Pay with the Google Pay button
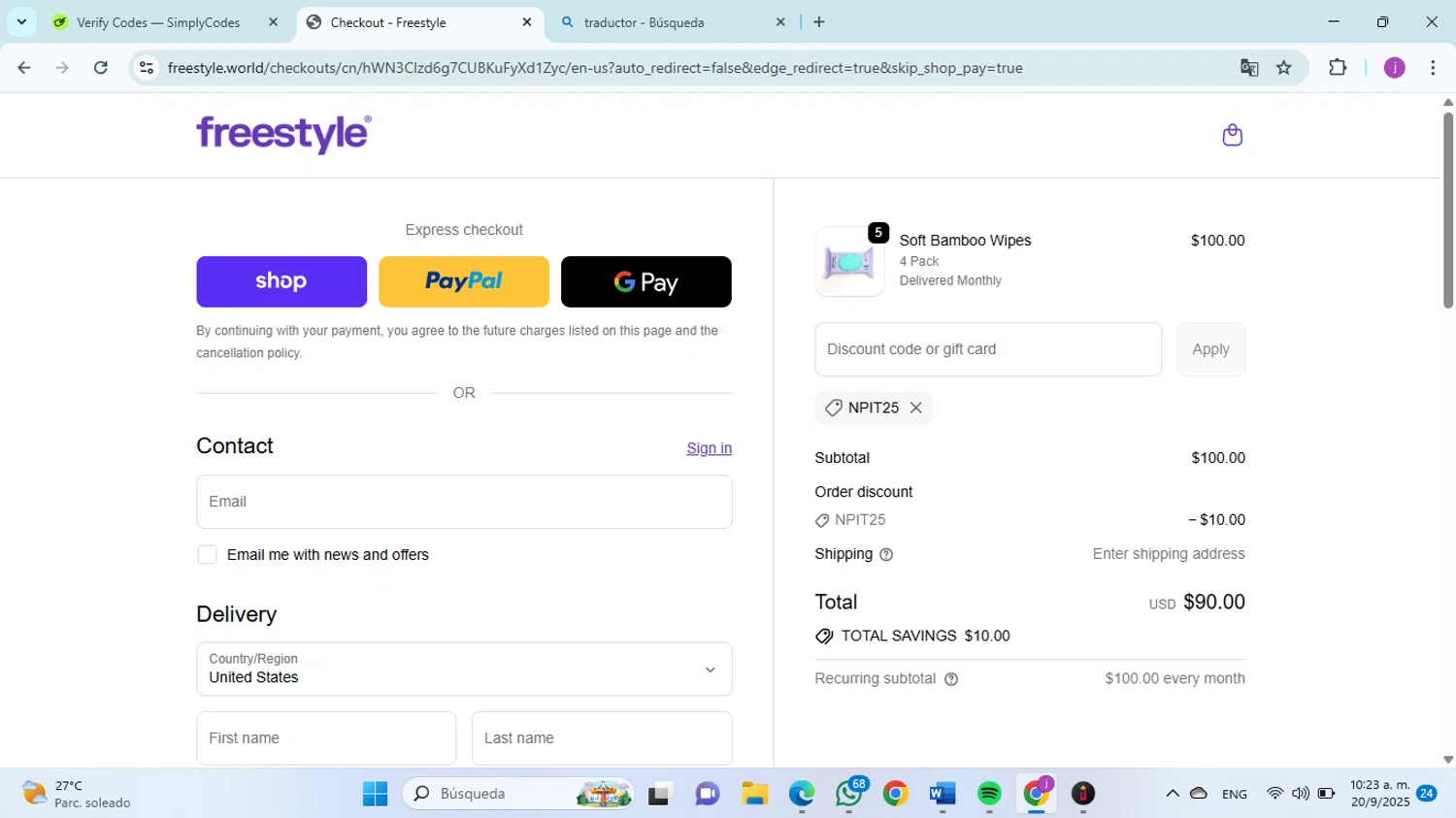This screenshot has height=818, width=1456. 646,281
